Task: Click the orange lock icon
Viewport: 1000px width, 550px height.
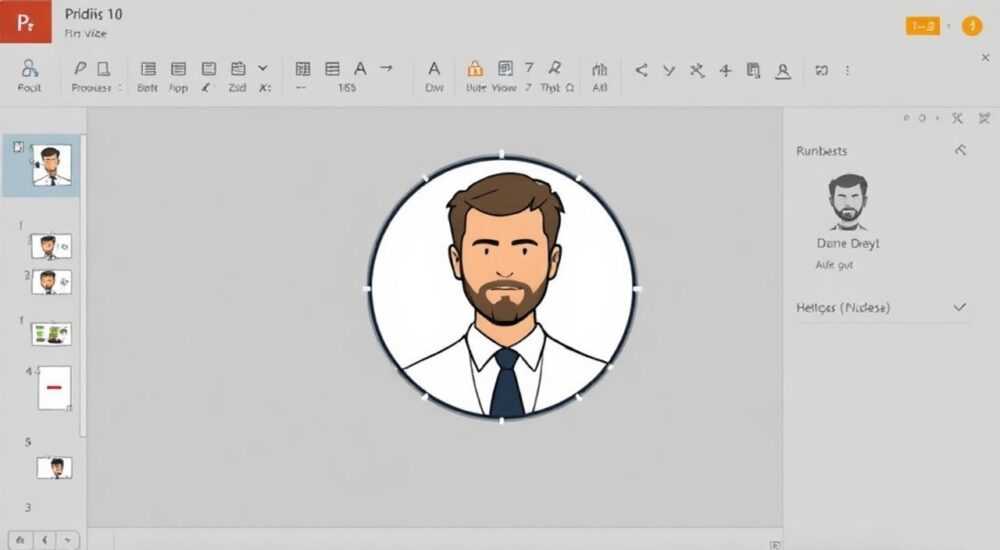Action: (474, 68)
